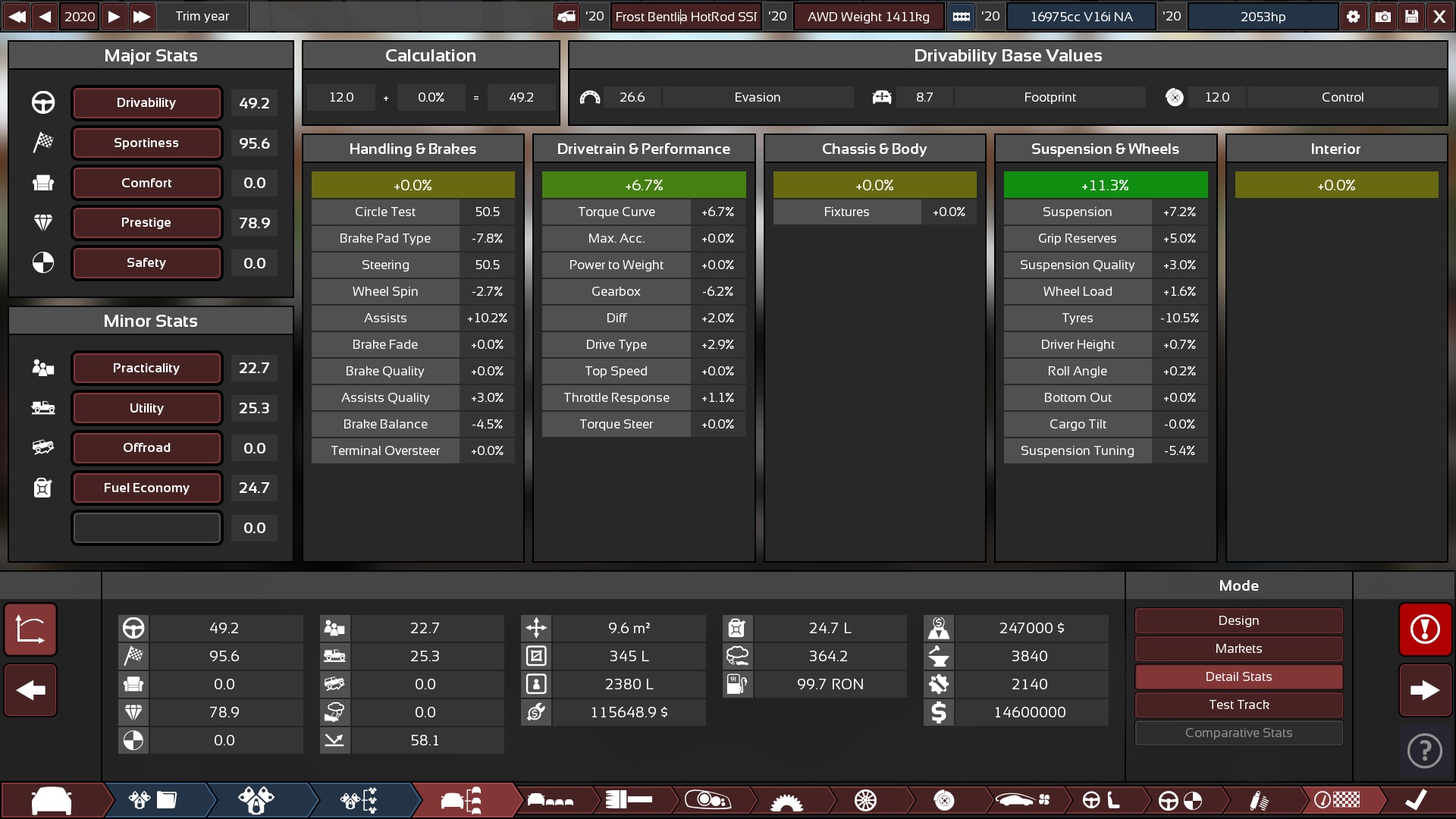Fast-forward year with double right arrow

pos(141,16)
